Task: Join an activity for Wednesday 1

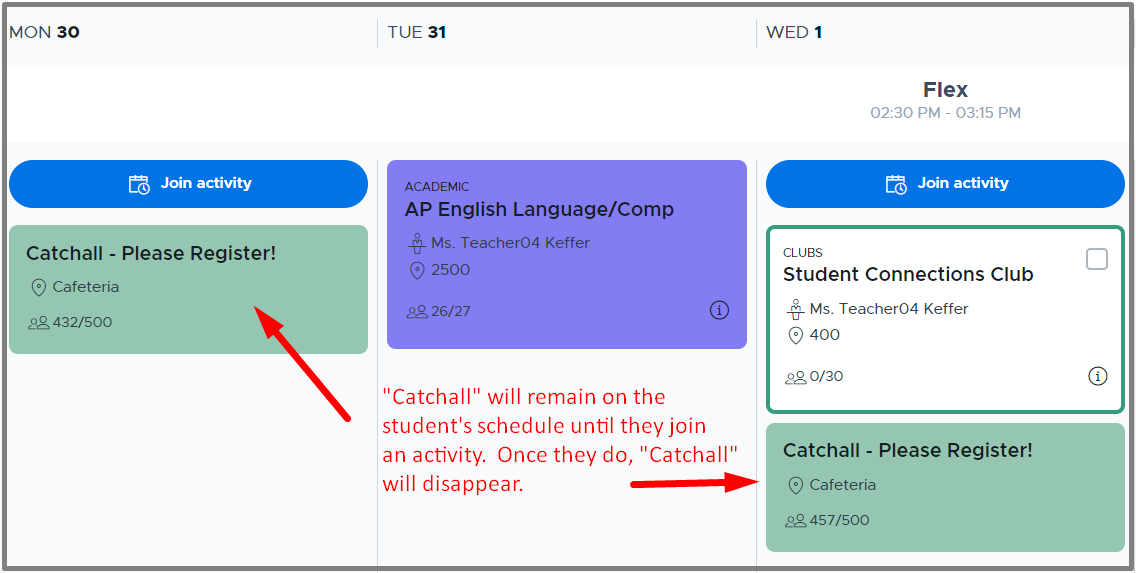Action: coord(945,184)
